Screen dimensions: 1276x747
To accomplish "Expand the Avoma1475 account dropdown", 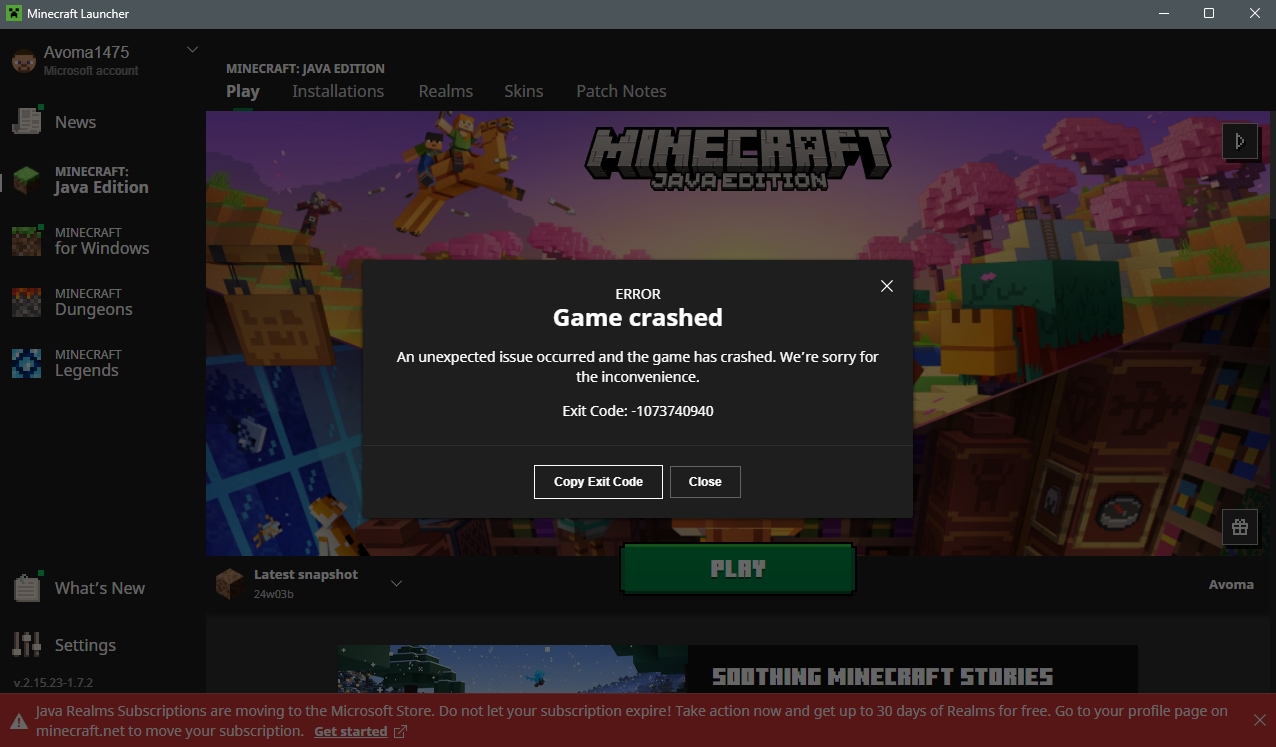I will (x=193, y=50).
